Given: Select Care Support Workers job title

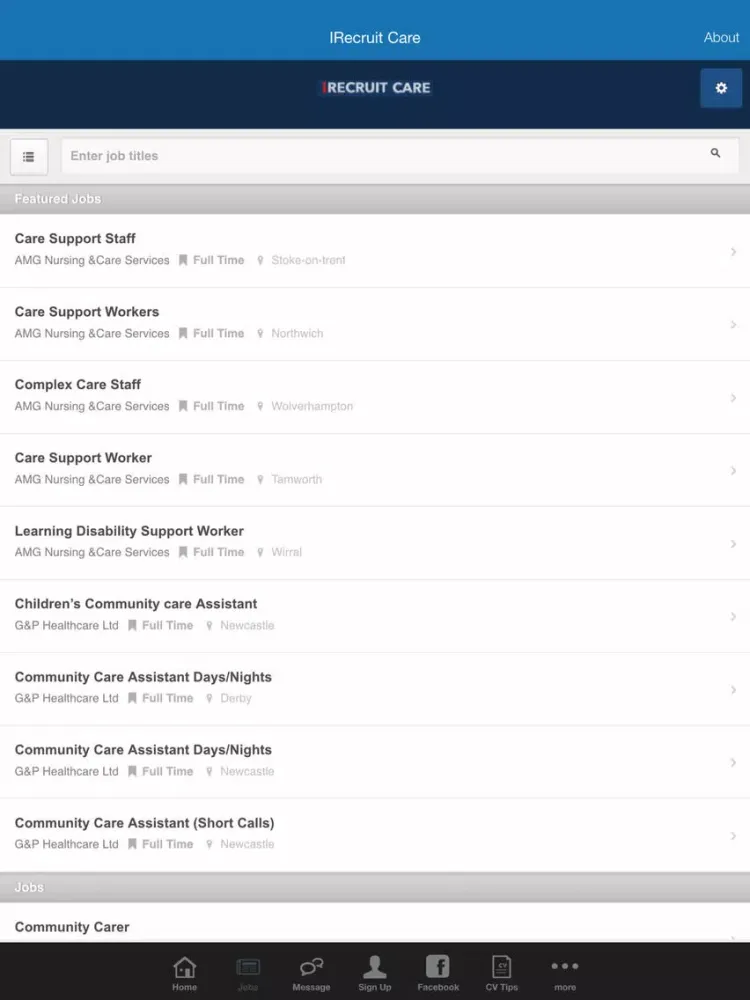Looking at the screenshot, I should point(87,312).
